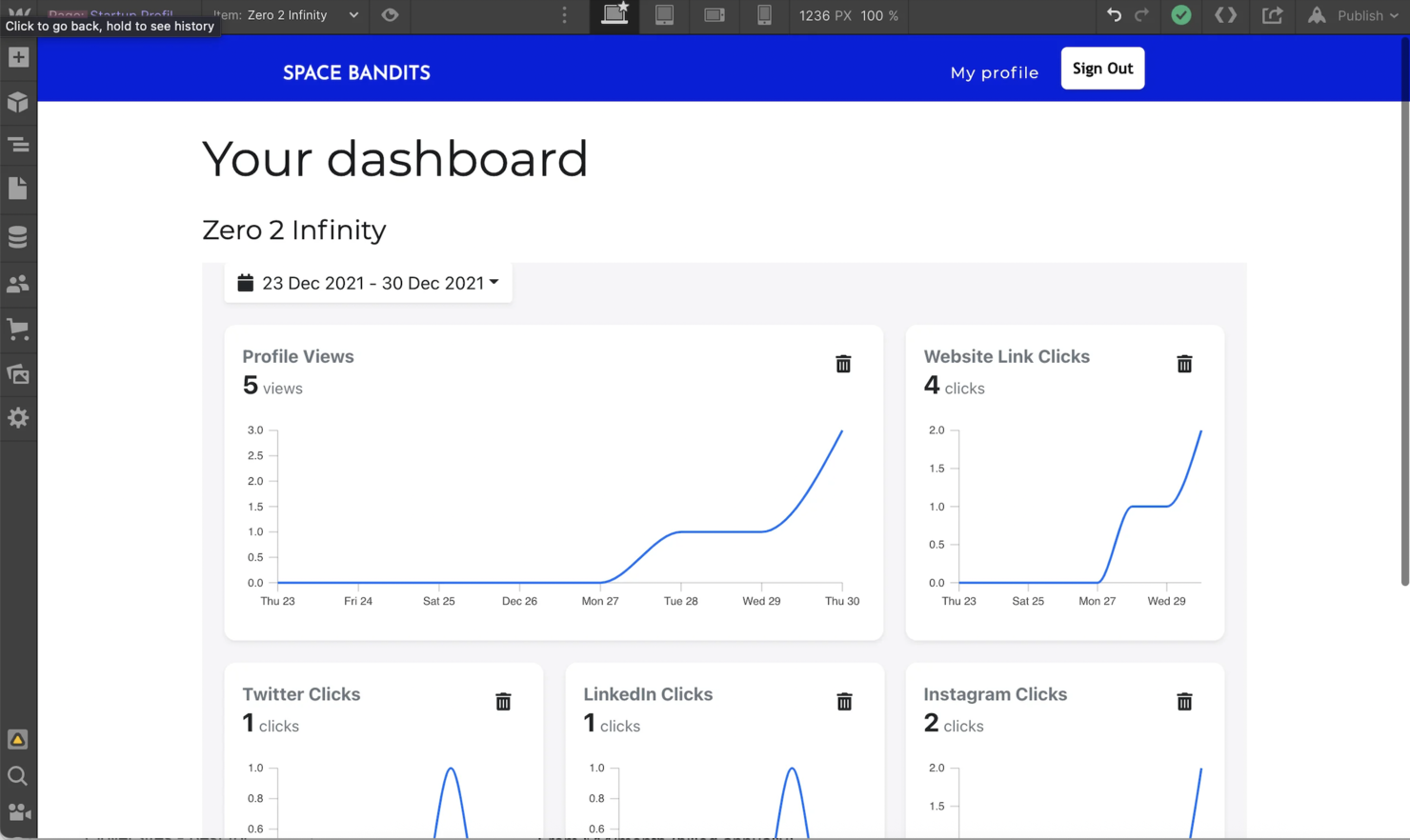Open the export code brackets icon

pos(1226,15)
